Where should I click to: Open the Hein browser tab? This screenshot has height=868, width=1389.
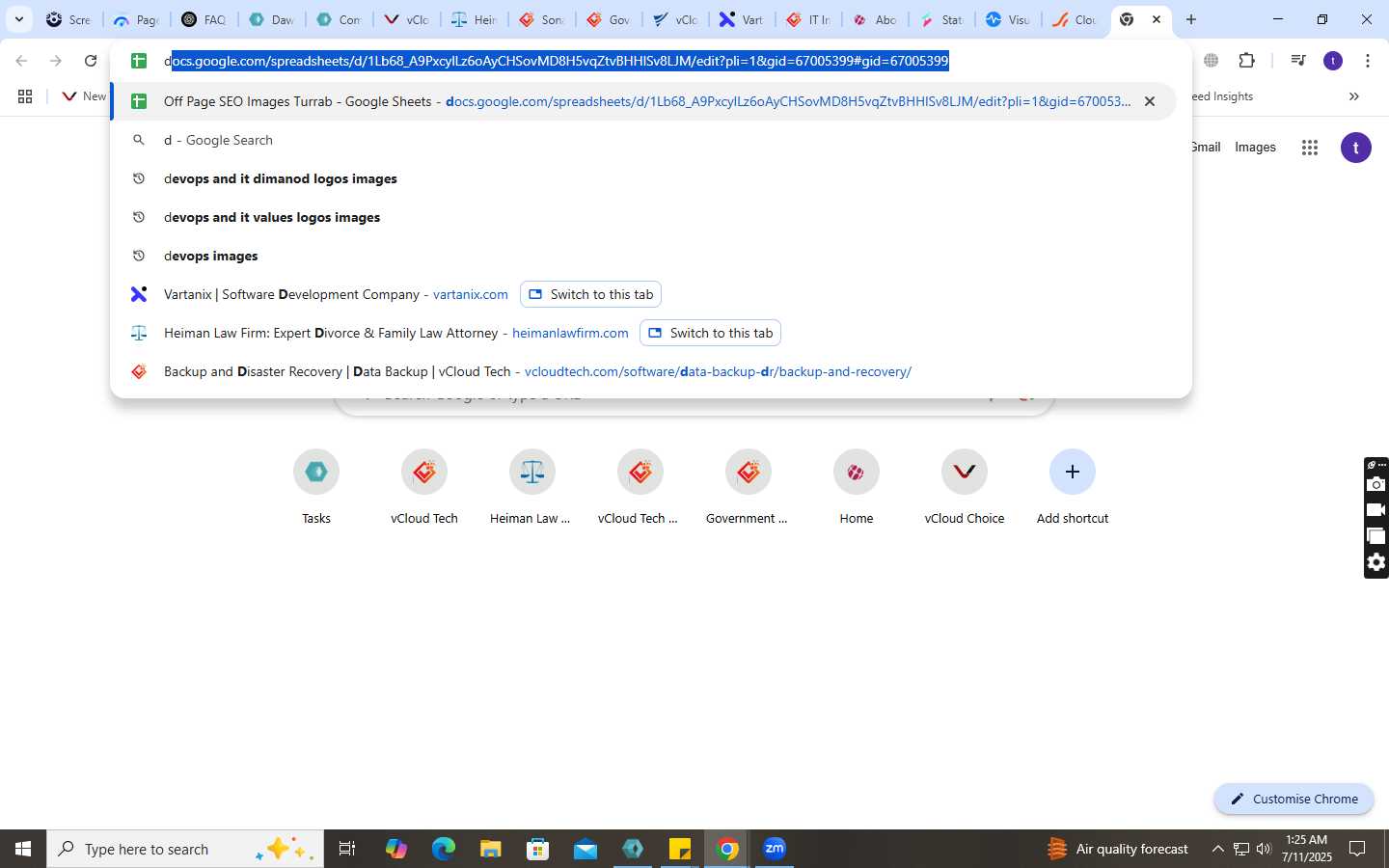point(474,19)
